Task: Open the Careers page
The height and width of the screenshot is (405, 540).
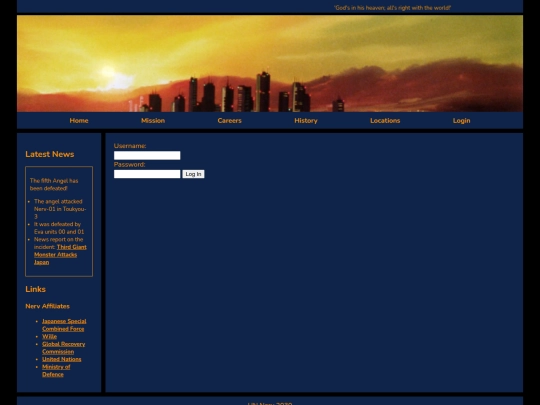Action: pos(229,121)
